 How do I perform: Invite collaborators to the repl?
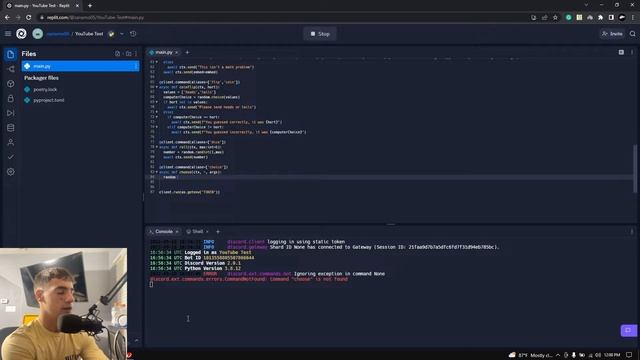click(612, 33)
